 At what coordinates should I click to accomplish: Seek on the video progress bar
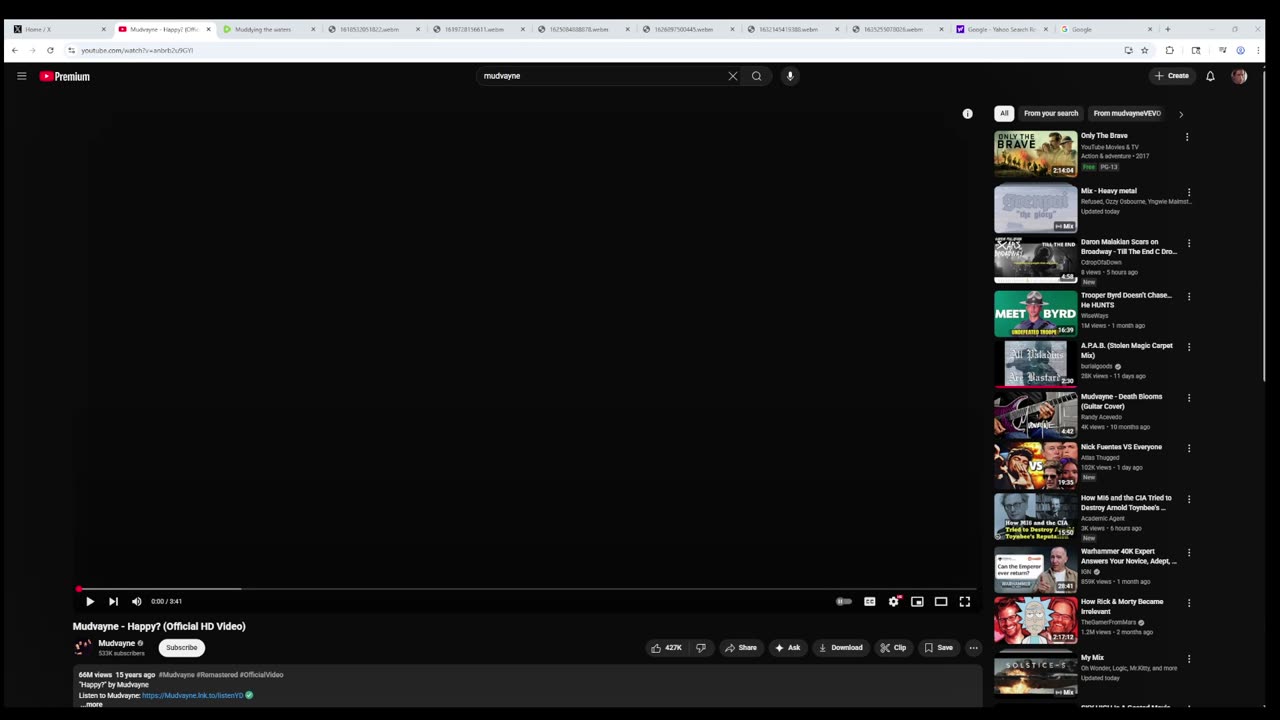[527, 589]
